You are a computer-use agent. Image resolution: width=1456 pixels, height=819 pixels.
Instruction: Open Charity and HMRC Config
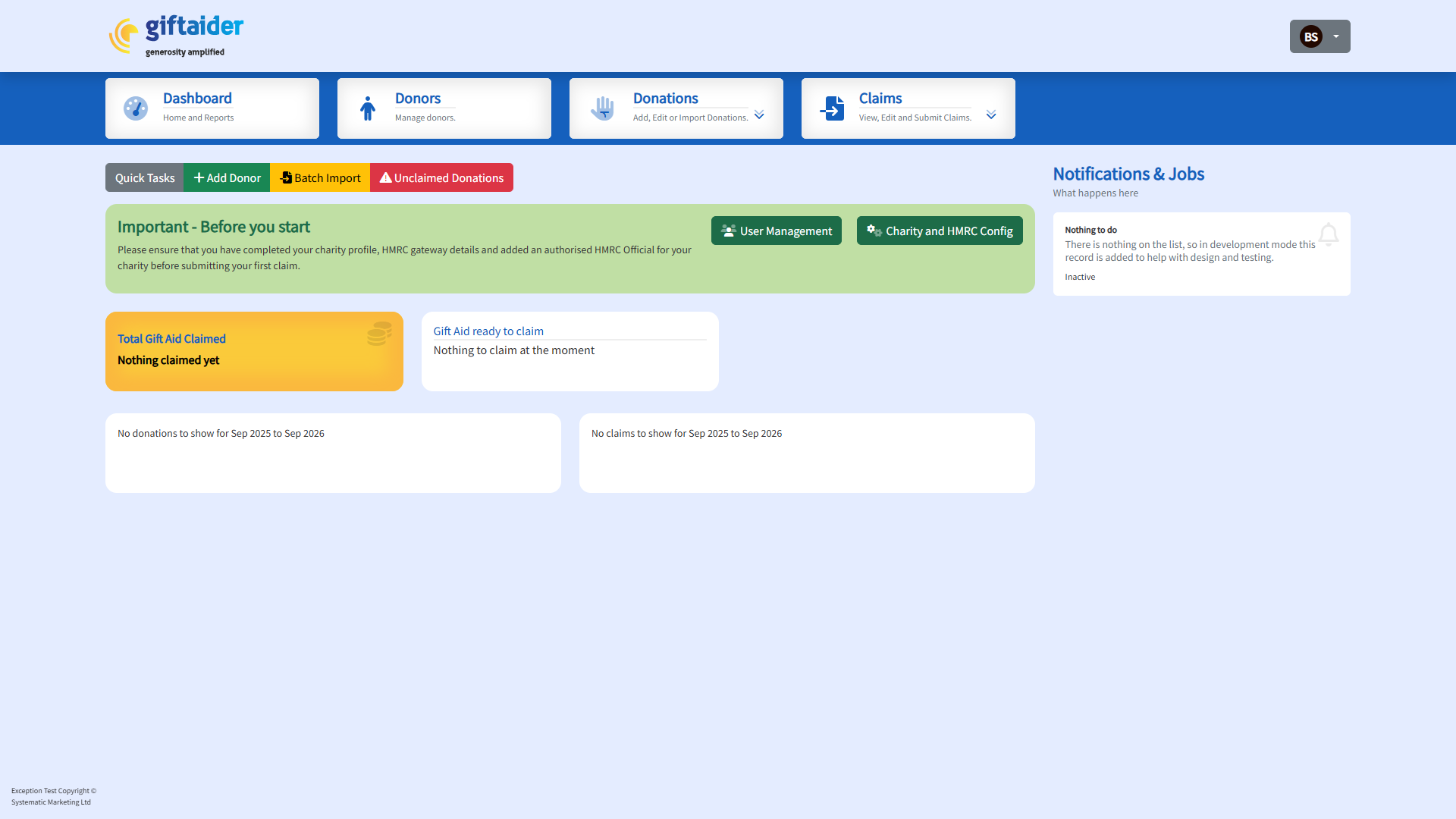(940, 231)
